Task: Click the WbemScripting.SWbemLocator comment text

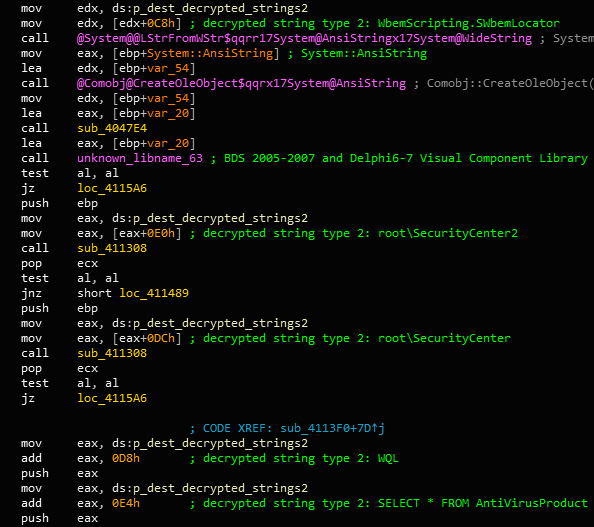Action: coord(468,23)
